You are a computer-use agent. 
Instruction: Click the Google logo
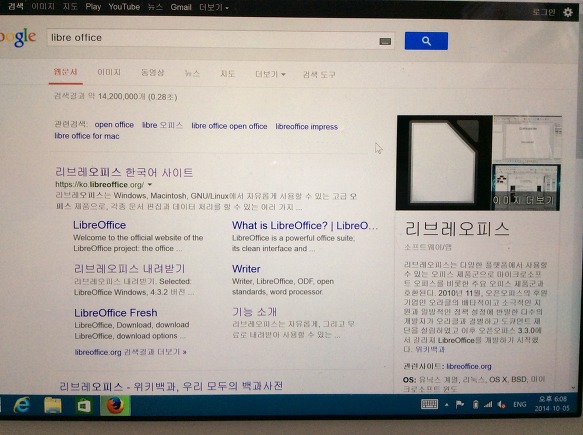pos(18,37)
